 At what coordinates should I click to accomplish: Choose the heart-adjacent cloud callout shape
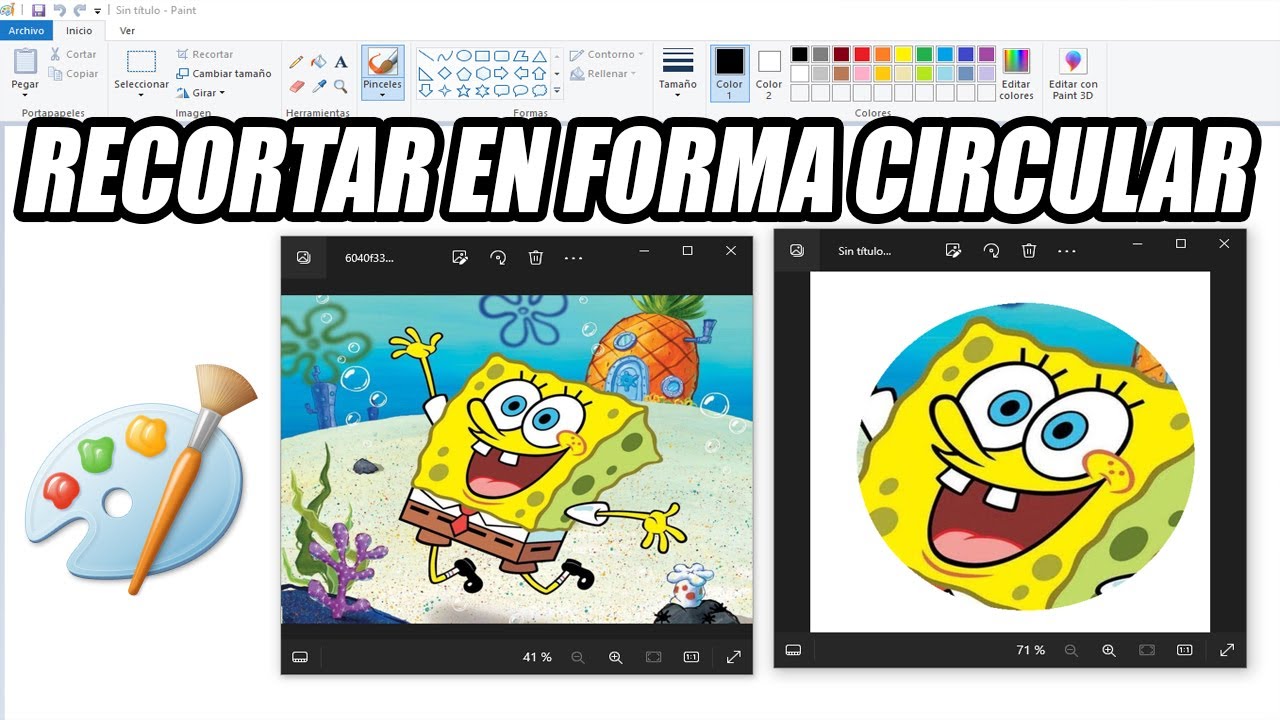pyautogui.click(x=540, y=91)
